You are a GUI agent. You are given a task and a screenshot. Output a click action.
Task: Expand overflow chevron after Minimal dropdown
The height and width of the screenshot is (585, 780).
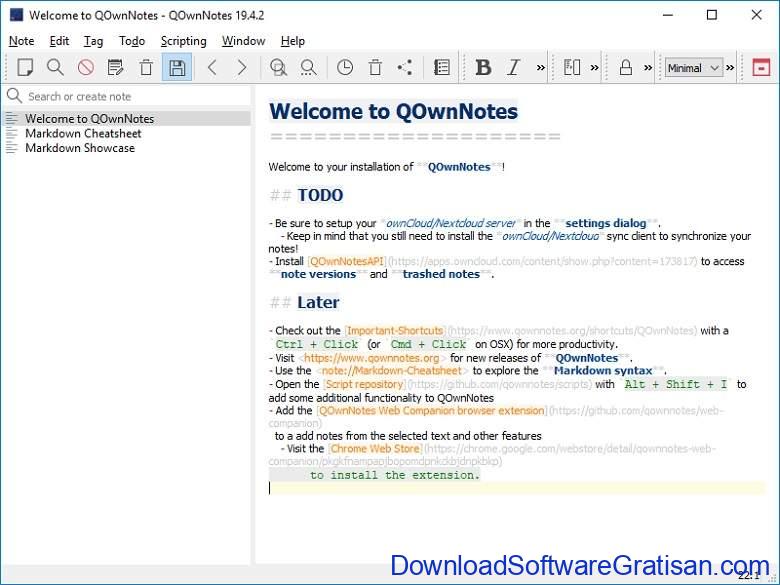(730, 68)
